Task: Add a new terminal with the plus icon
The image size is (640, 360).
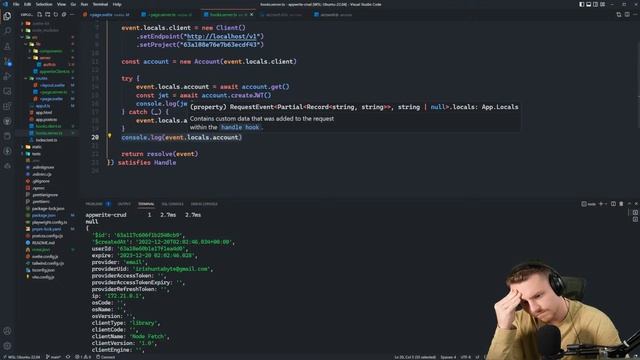Action: (600, 204)
